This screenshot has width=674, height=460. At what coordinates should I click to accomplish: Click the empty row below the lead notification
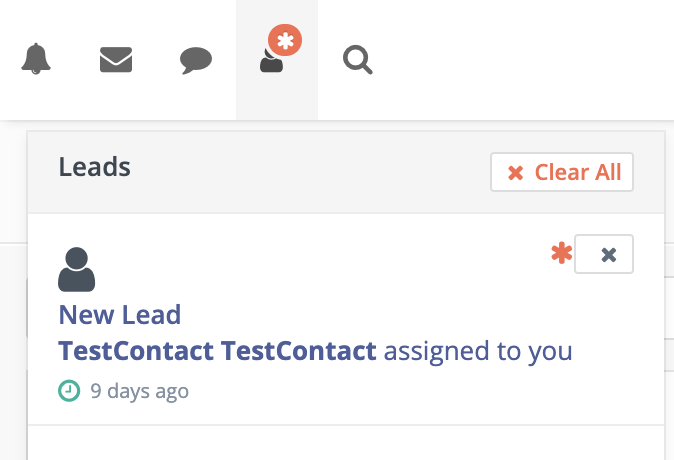[x=346, y=443]
